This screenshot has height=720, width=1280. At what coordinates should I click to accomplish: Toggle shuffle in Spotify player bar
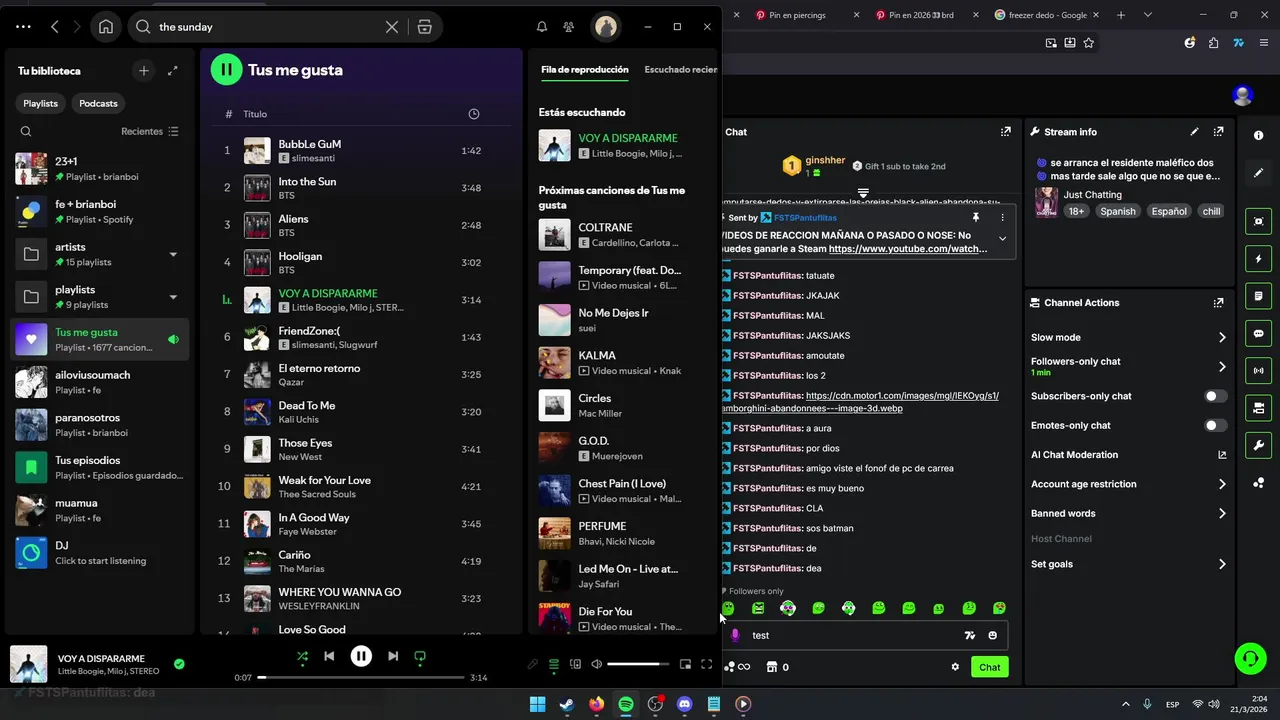[x=302, y=656]
